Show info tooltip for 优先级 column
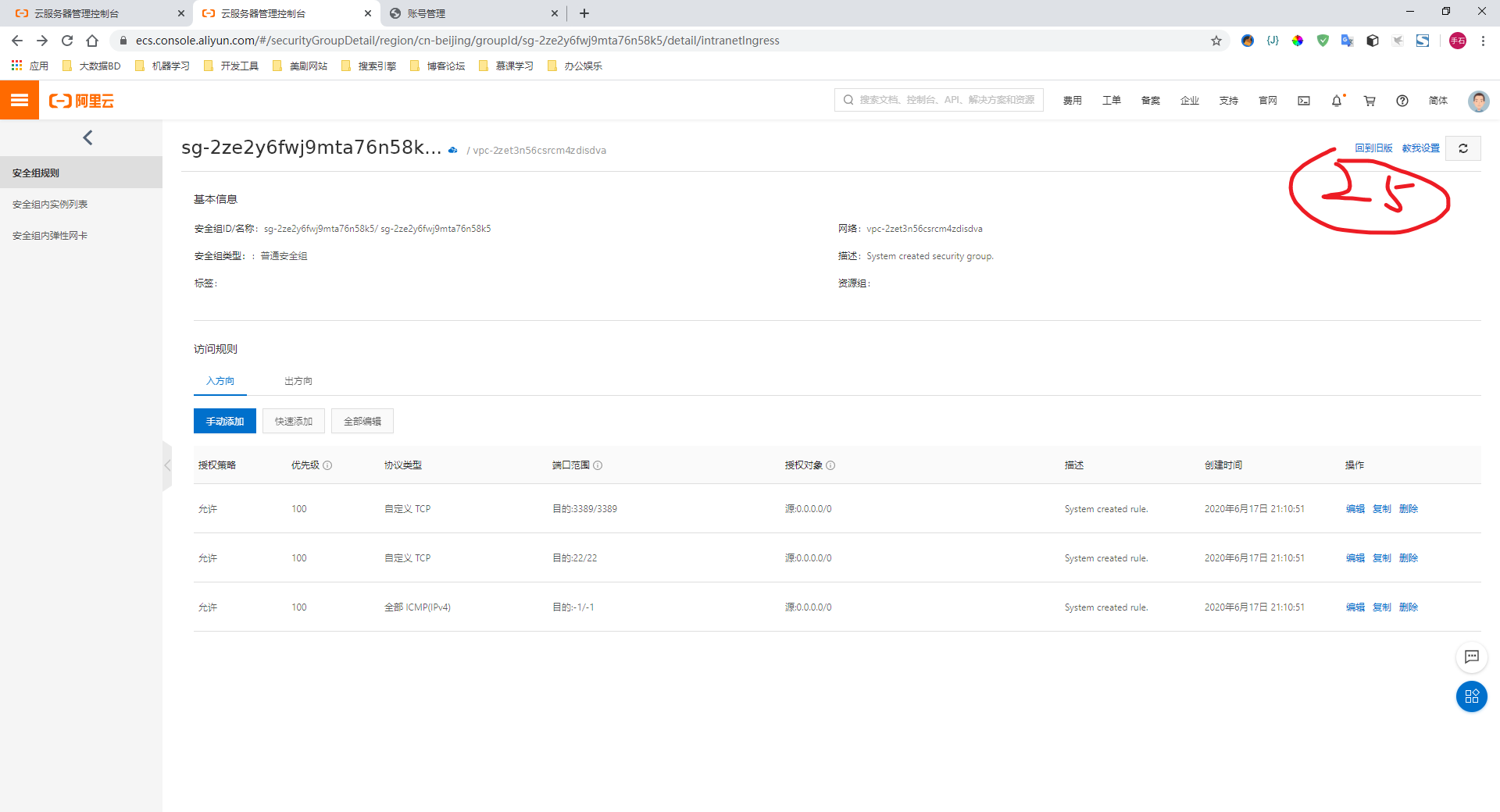Image resolution: width=1500 pixels, height=812 pixels. [327, 465]
